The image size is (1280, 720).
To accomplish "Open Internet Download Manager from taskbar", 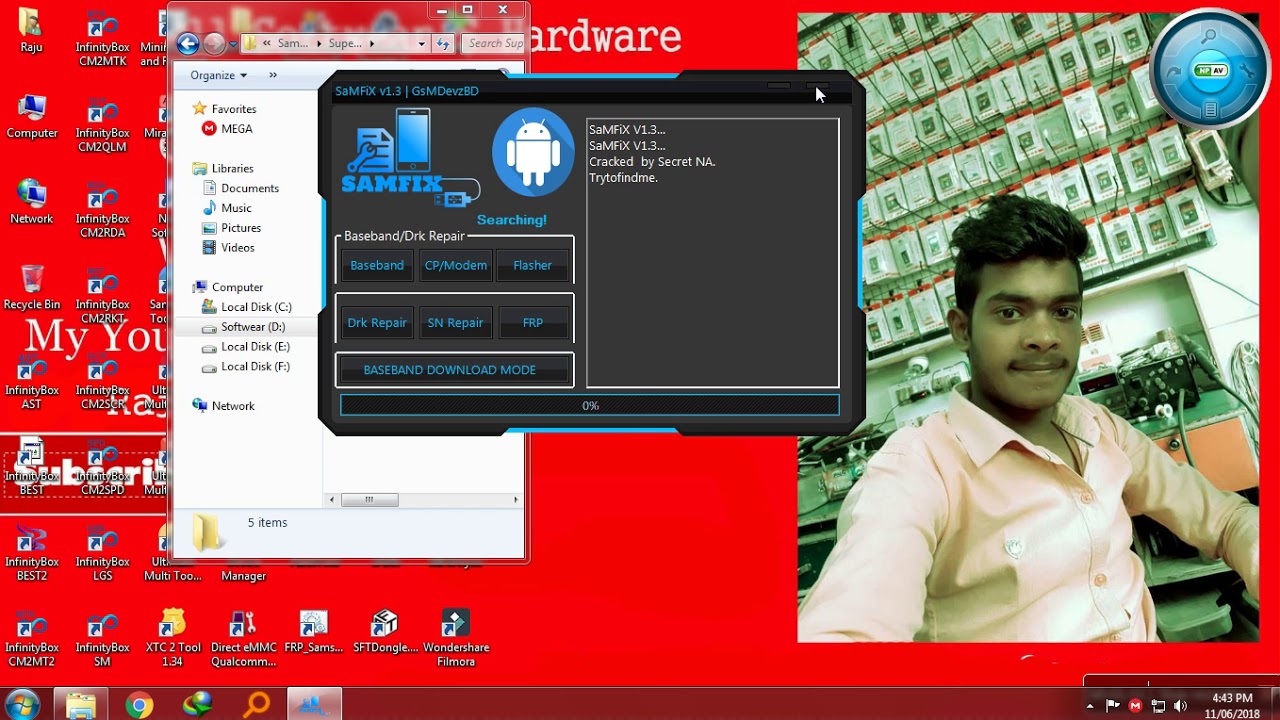I will coord(198,705).
